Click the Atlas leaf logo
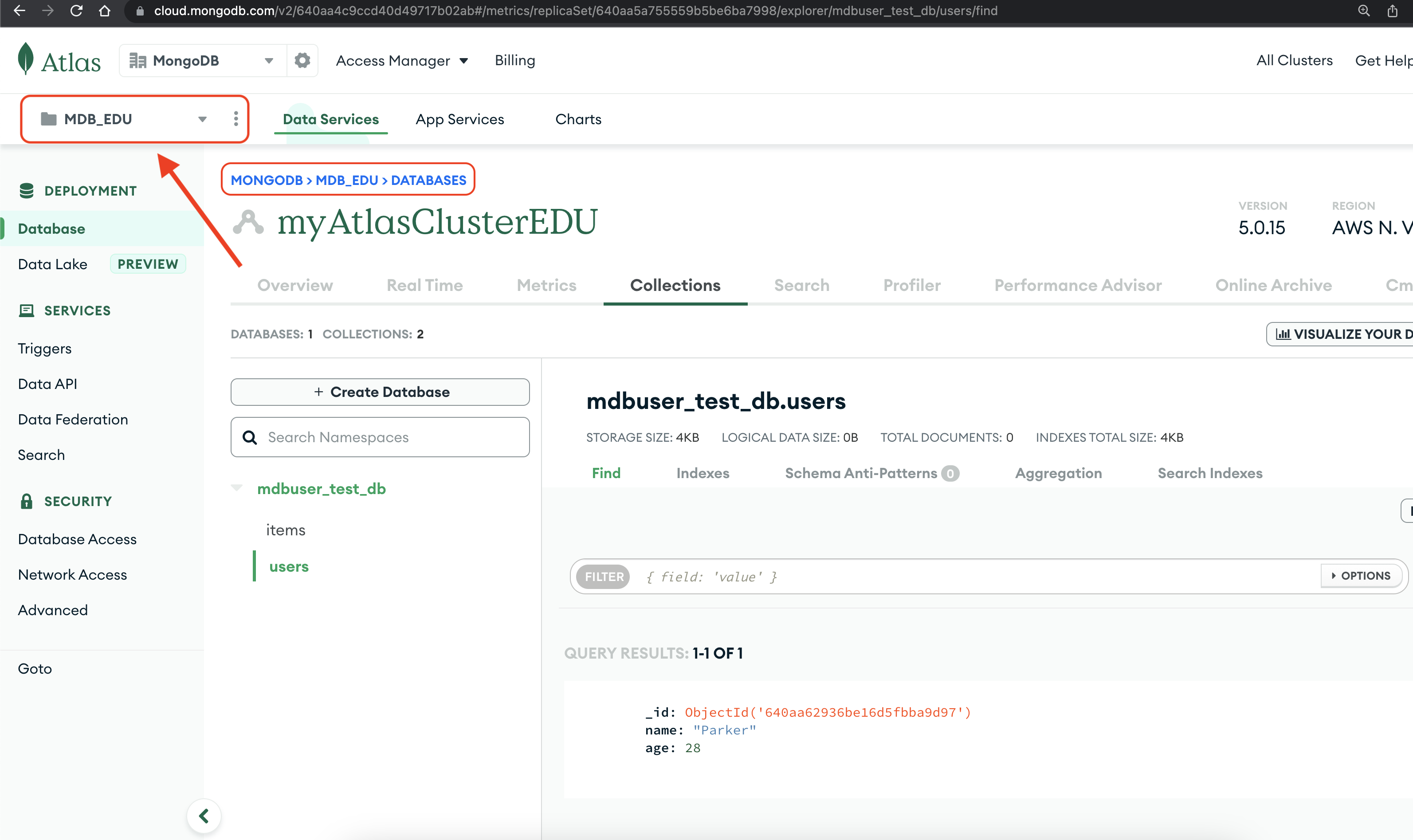1413x840 pixels. click(x=26, y=59)
